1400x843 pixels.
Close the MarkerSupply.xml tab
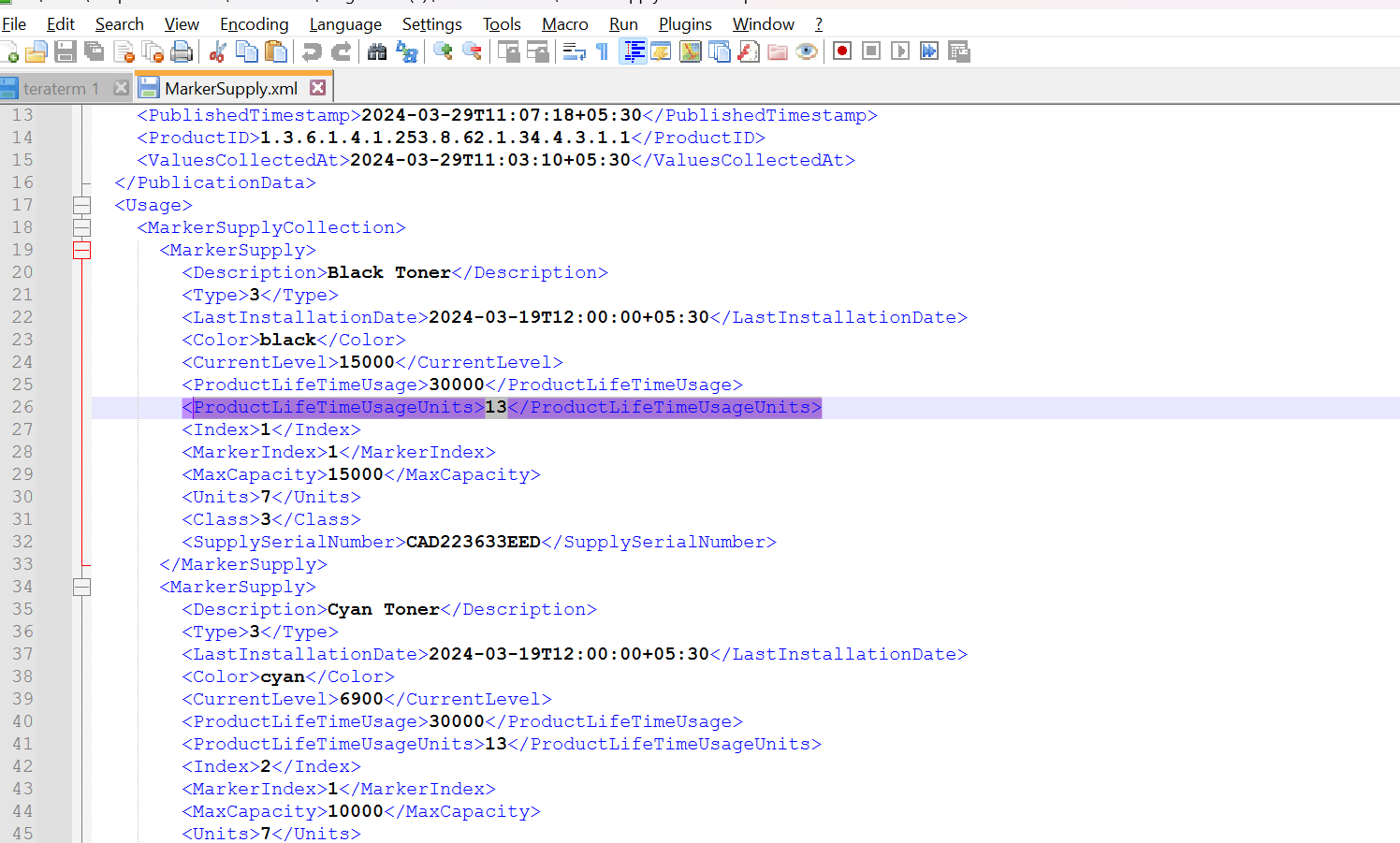tap(318, 87)
